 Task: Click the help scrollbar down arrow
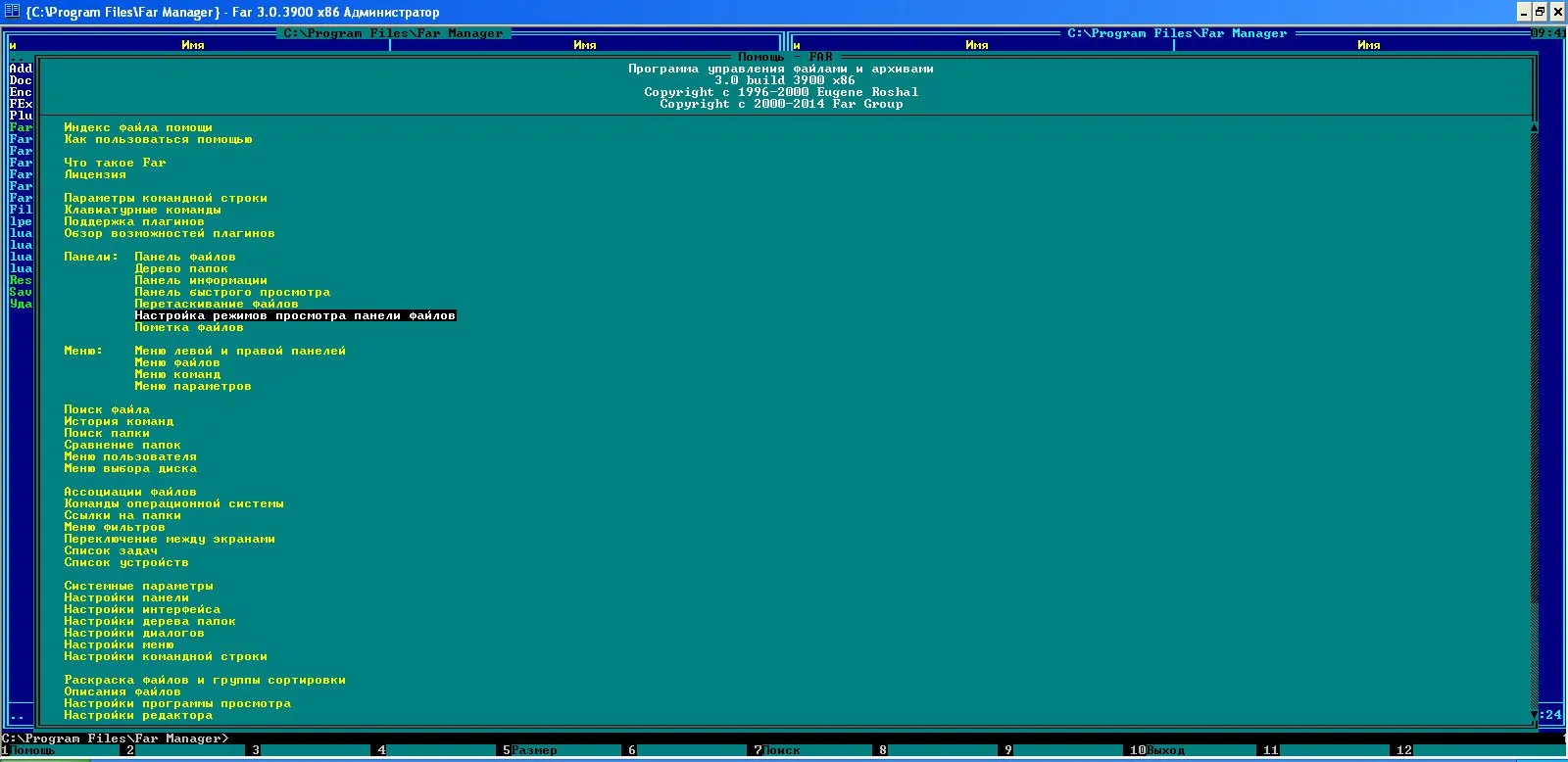tap(1534, 716)
